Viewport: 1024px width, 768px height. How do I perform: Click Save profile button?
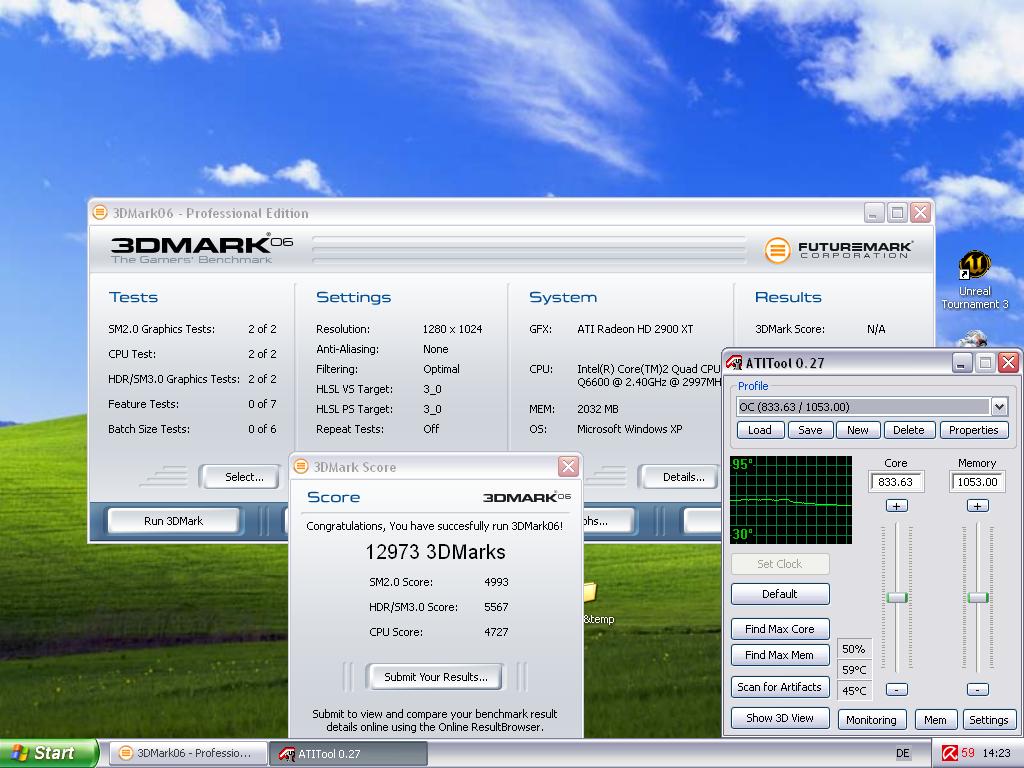810,430
